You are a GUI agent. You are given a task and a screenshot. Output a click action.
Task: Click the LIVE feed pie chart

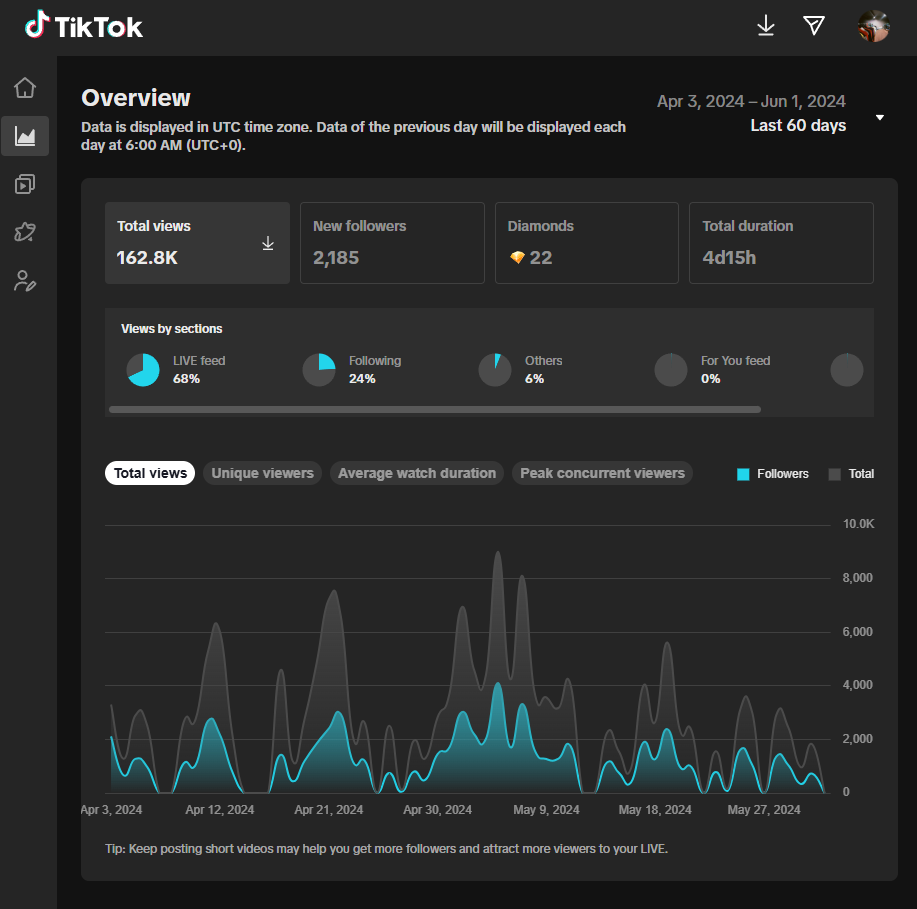click(x=143, y=370)
